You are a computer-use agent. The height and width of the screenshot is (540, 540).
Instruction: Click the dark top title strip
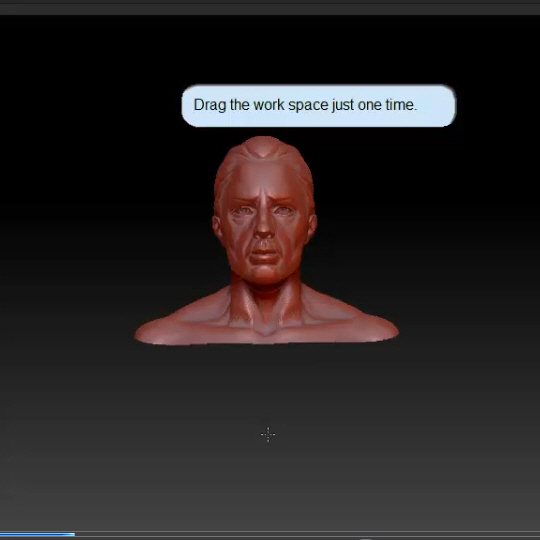pos(270,8)
